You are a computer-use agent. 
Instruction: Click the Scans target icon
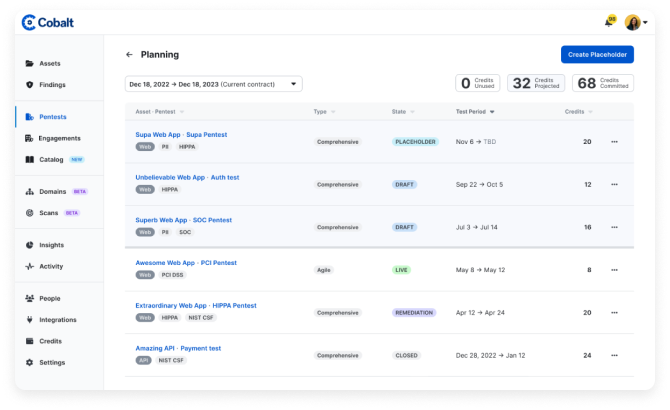[29, 213]
